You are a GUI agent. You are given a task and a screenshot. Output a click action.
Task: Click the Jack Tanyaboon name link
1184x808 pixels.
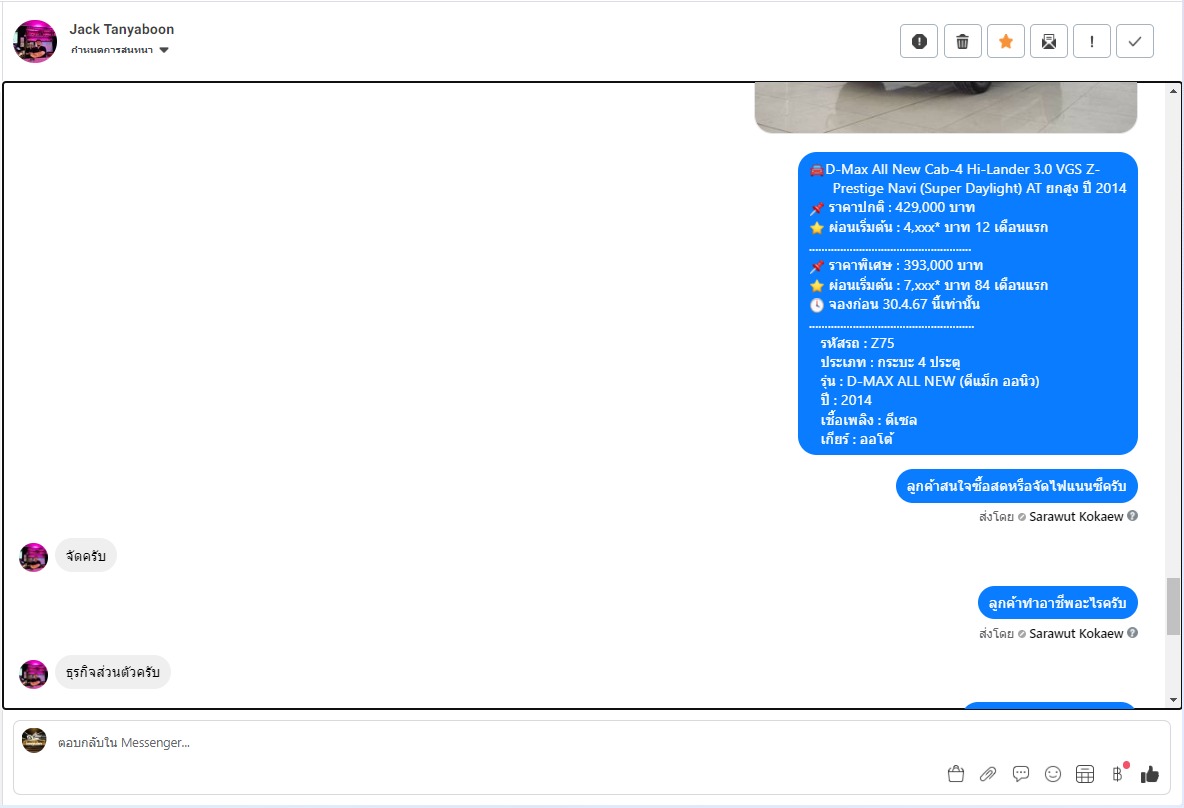click(x=122, y=29)
